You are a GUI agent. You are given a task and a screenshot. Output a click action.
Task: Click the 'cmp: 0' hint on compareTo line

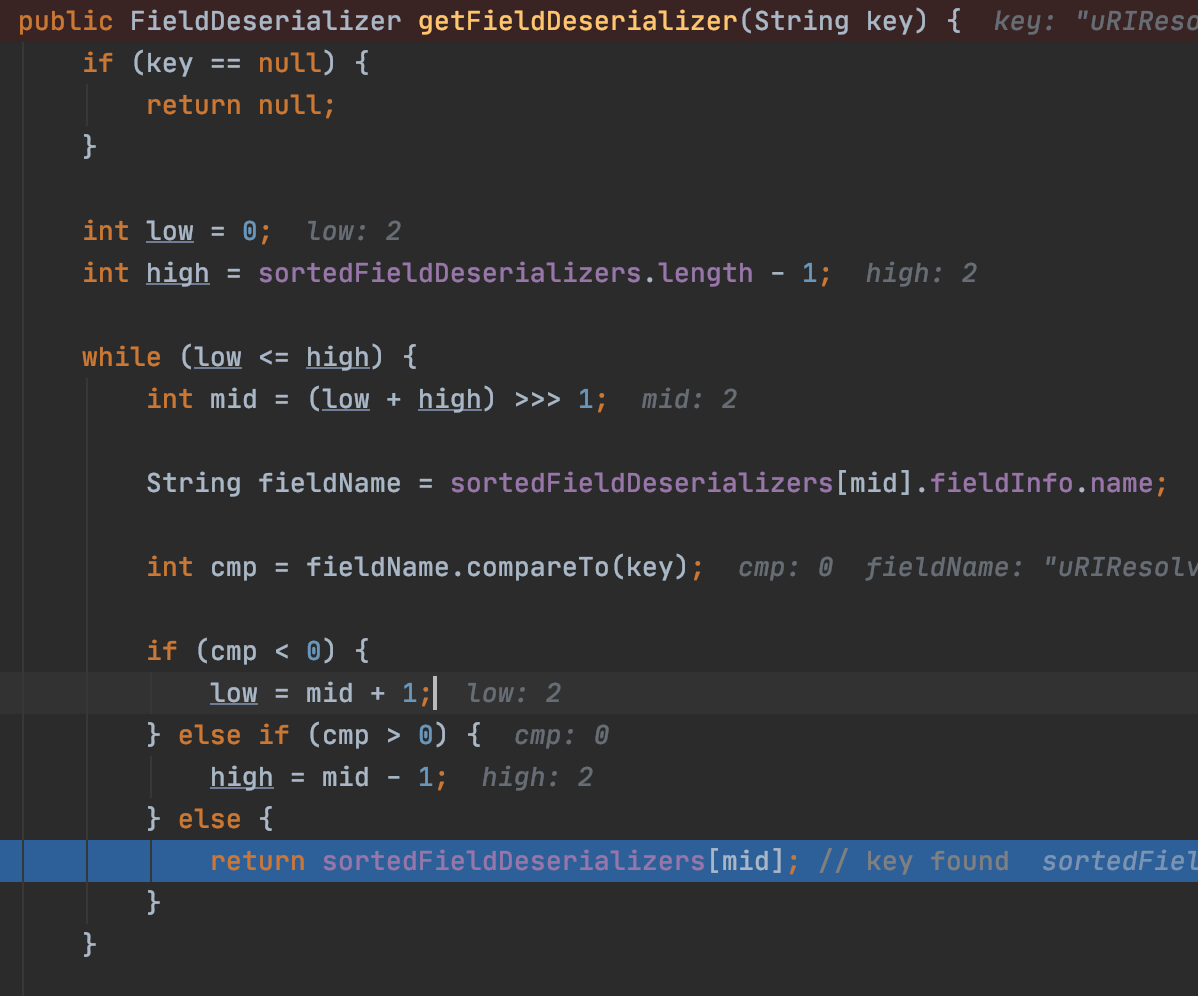[x=785, y=568]
